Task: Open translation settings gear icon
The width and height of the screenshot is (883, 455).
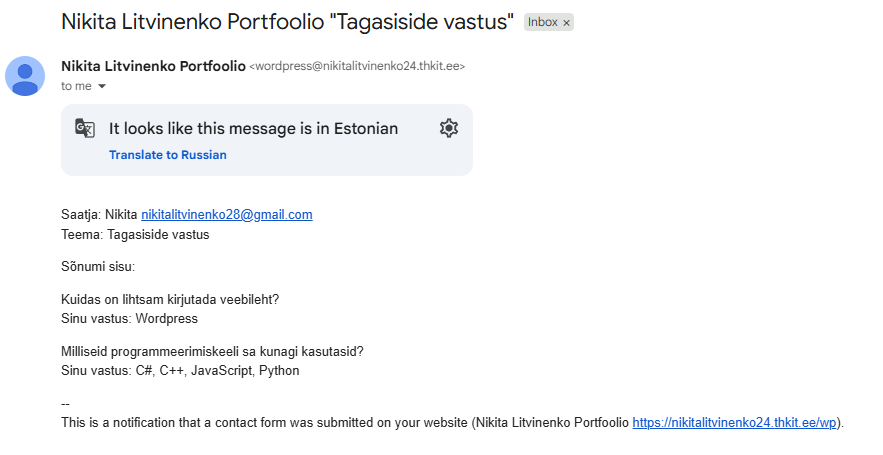Action: (x=449, y=128)
